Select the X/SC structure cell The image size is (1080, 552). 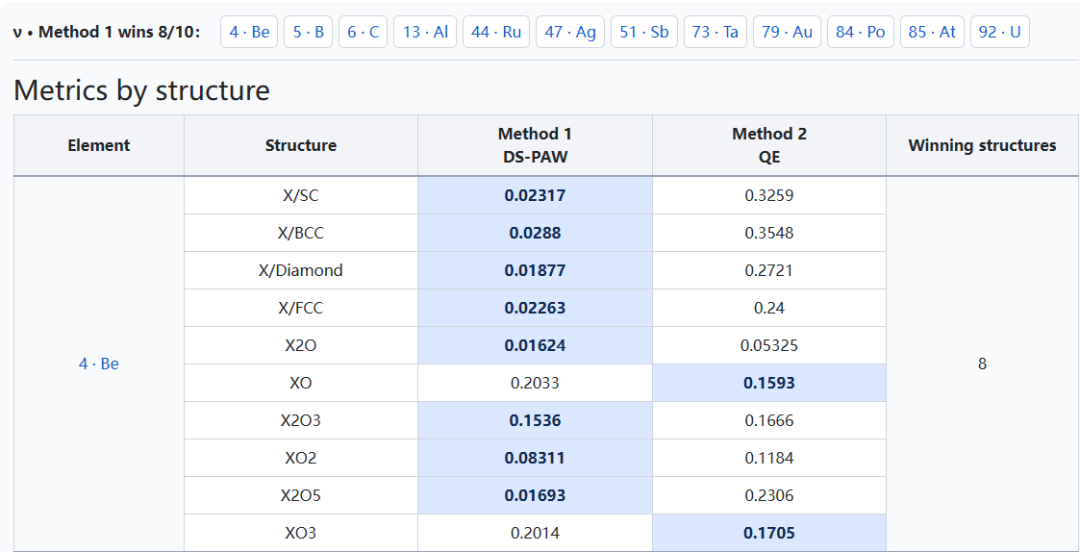coord(301,196)
